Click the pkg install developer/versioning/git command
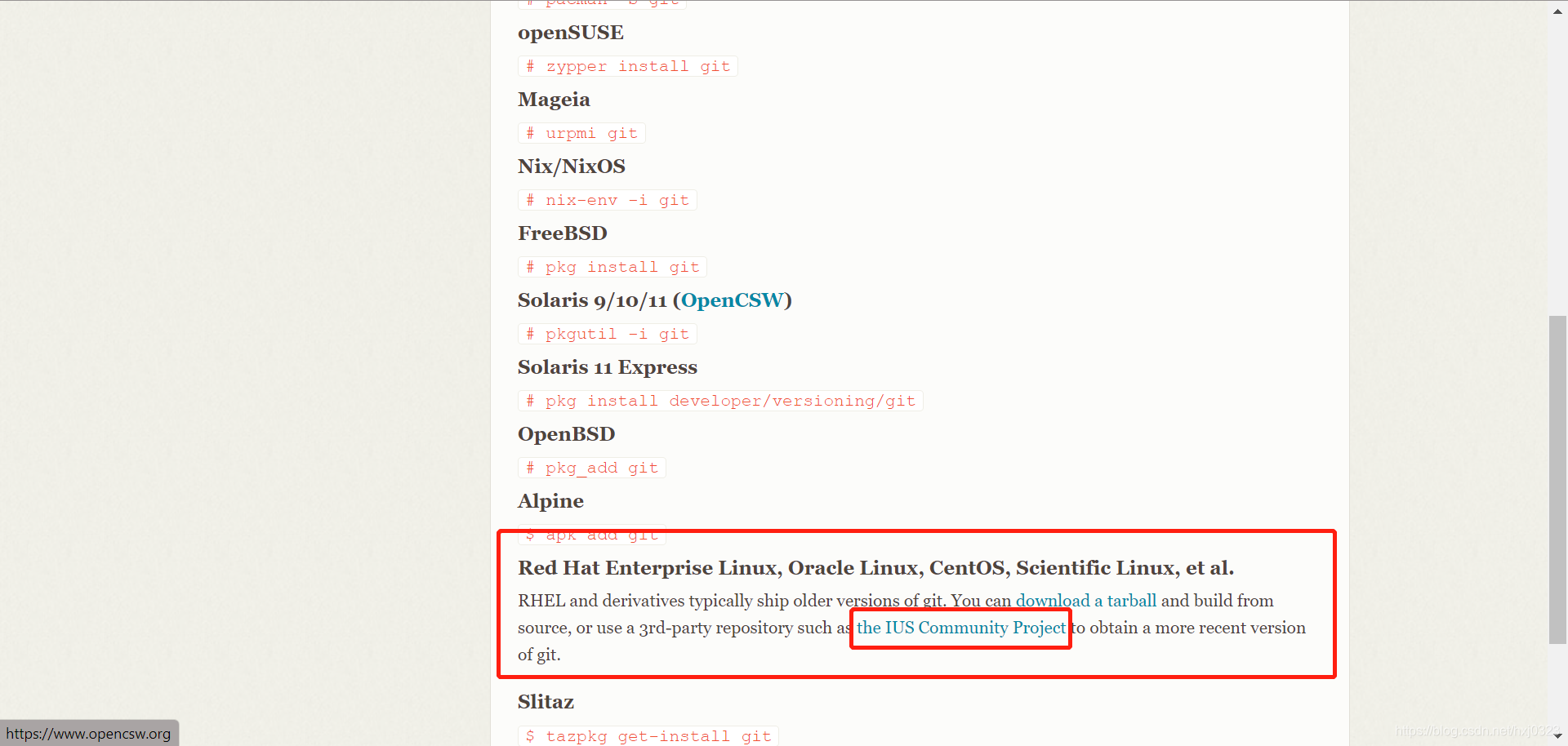1568x746 pixels. pos(720,401)
